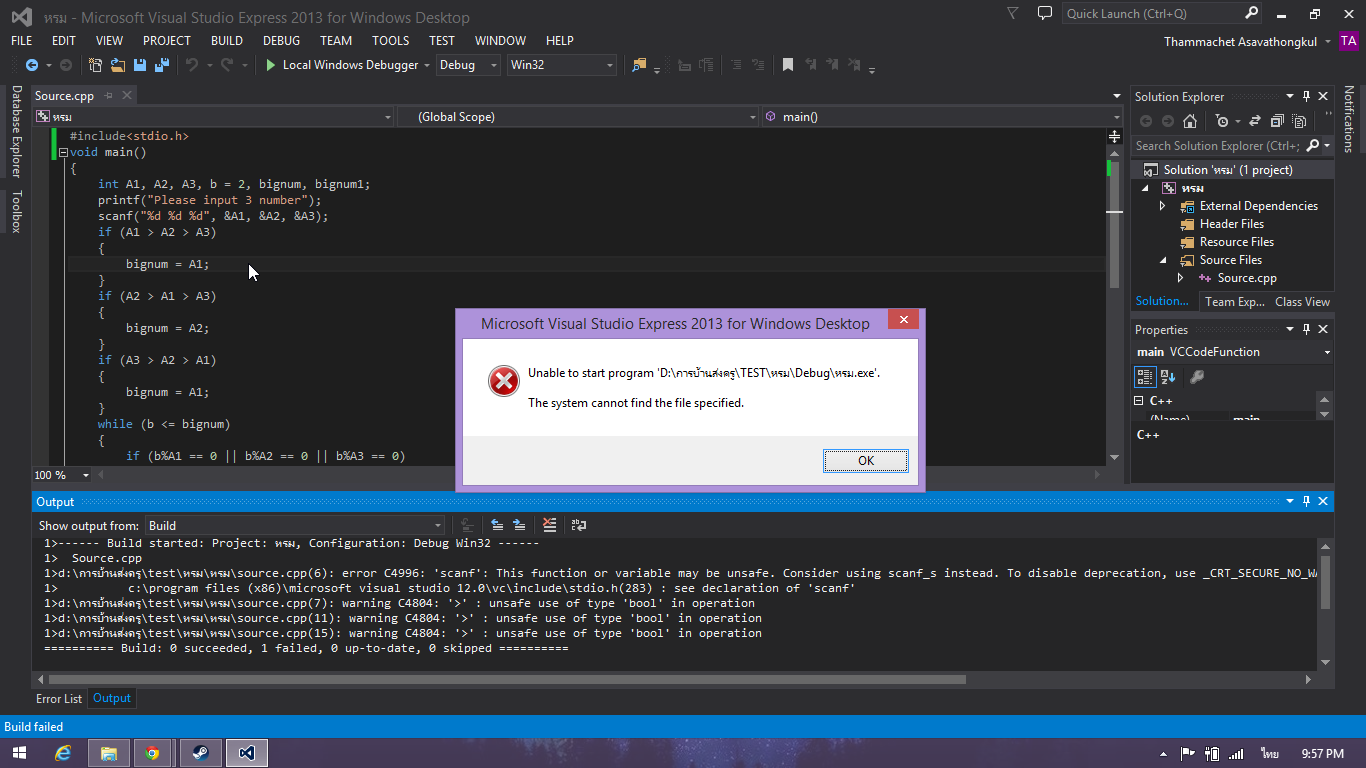Open the TOOLS menu
Image resolution: width=1366 pixels, height=768 pixels.
391,41
